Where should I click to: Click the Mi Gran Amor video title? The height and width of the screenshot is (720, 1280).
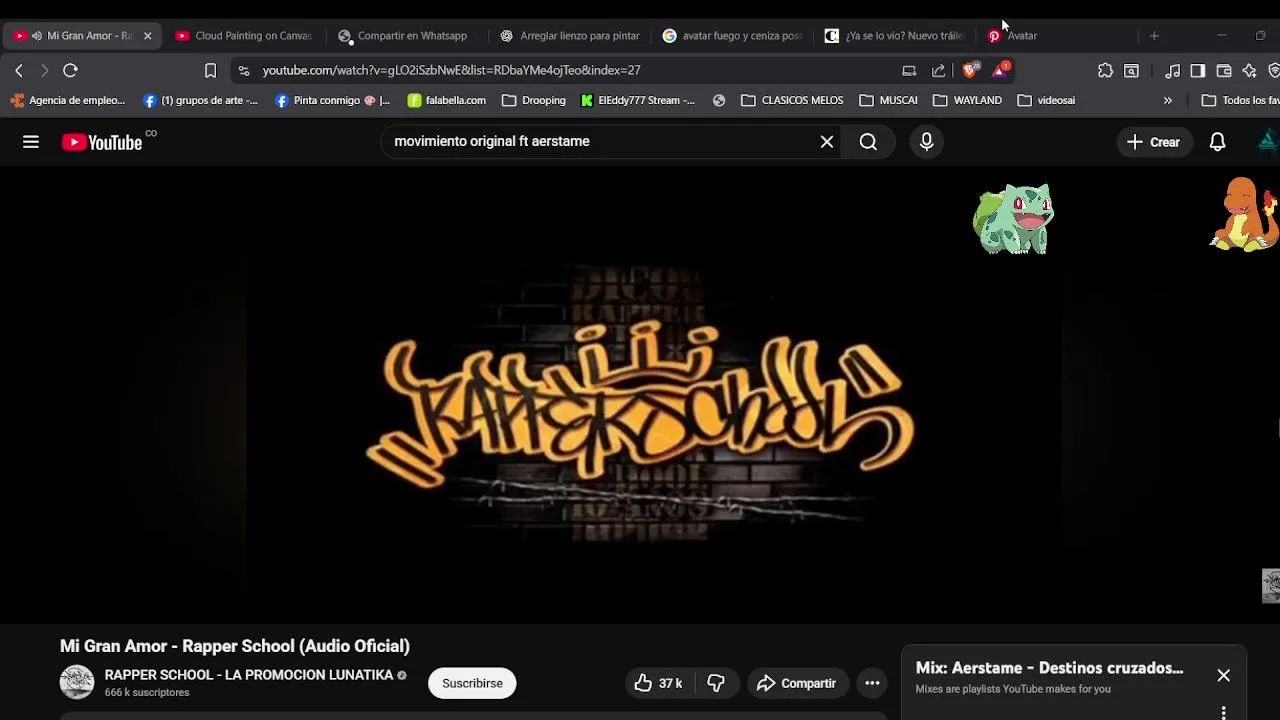(x=235, y=646)
